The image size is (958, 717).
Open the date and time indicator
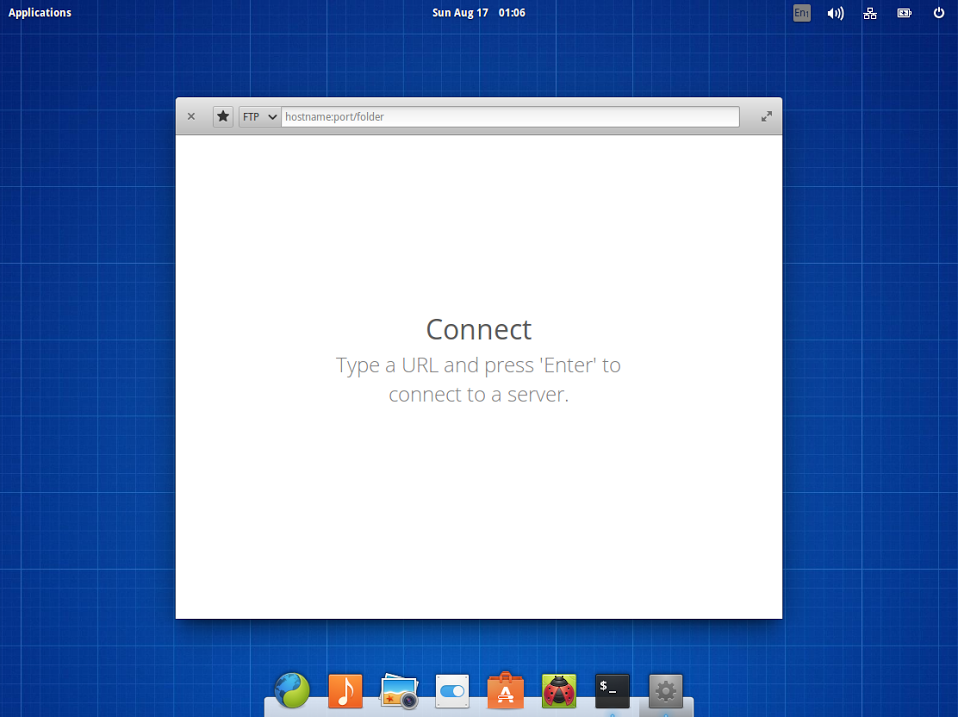pos(478,12)
